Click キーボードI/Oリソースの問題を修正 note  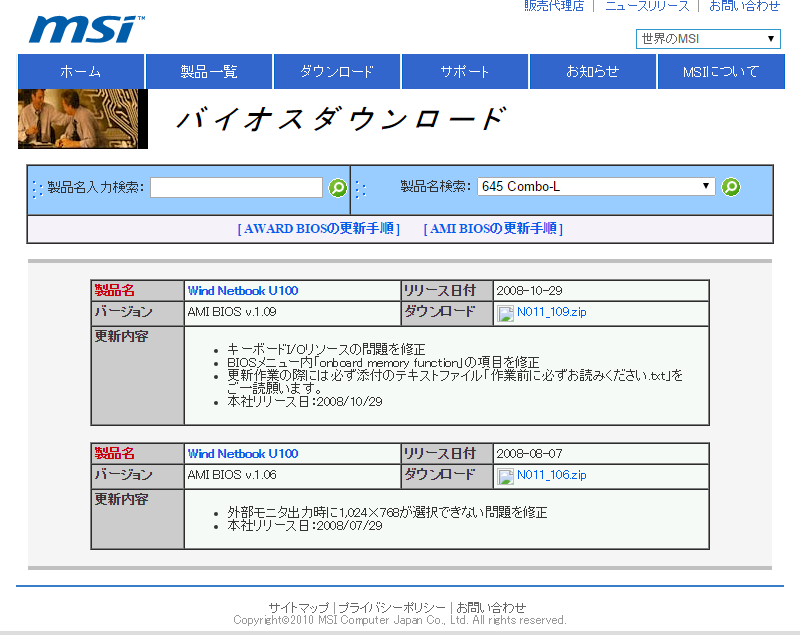coord(326,349)
